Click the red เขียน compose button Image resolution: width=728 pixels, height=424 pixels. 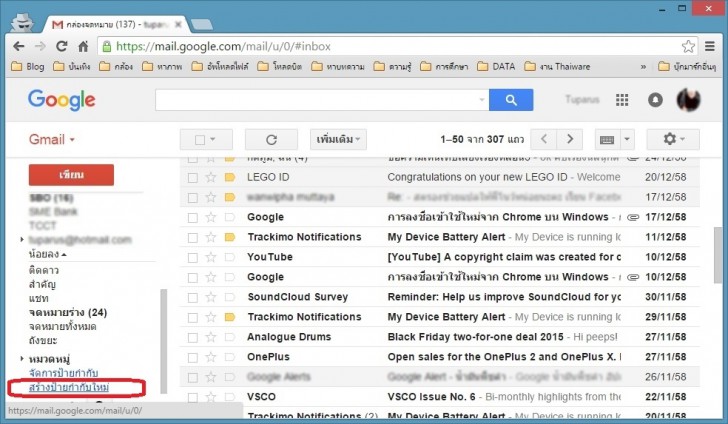click(x=71, y=175)
